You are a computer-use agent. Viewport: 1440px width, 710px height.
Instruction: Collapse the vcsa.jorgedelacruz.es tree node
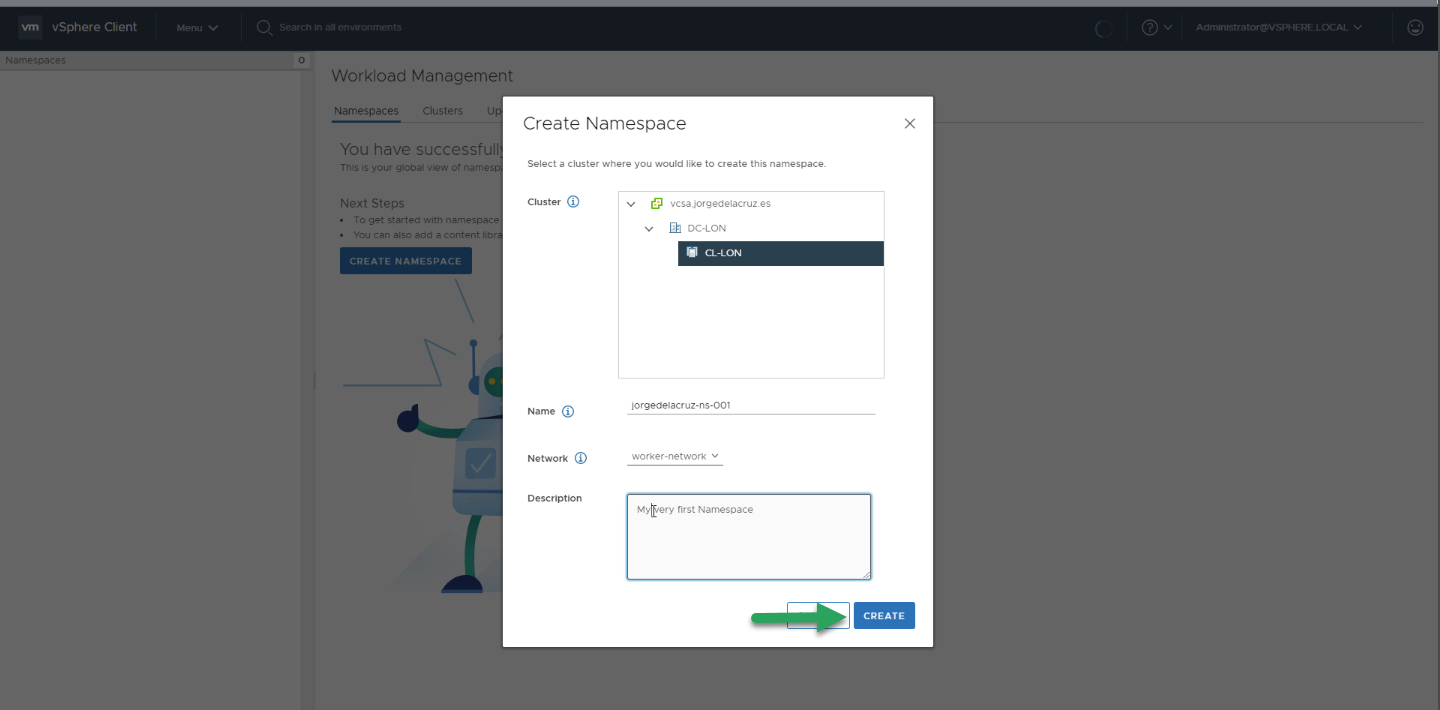click(x=631, y=204)
